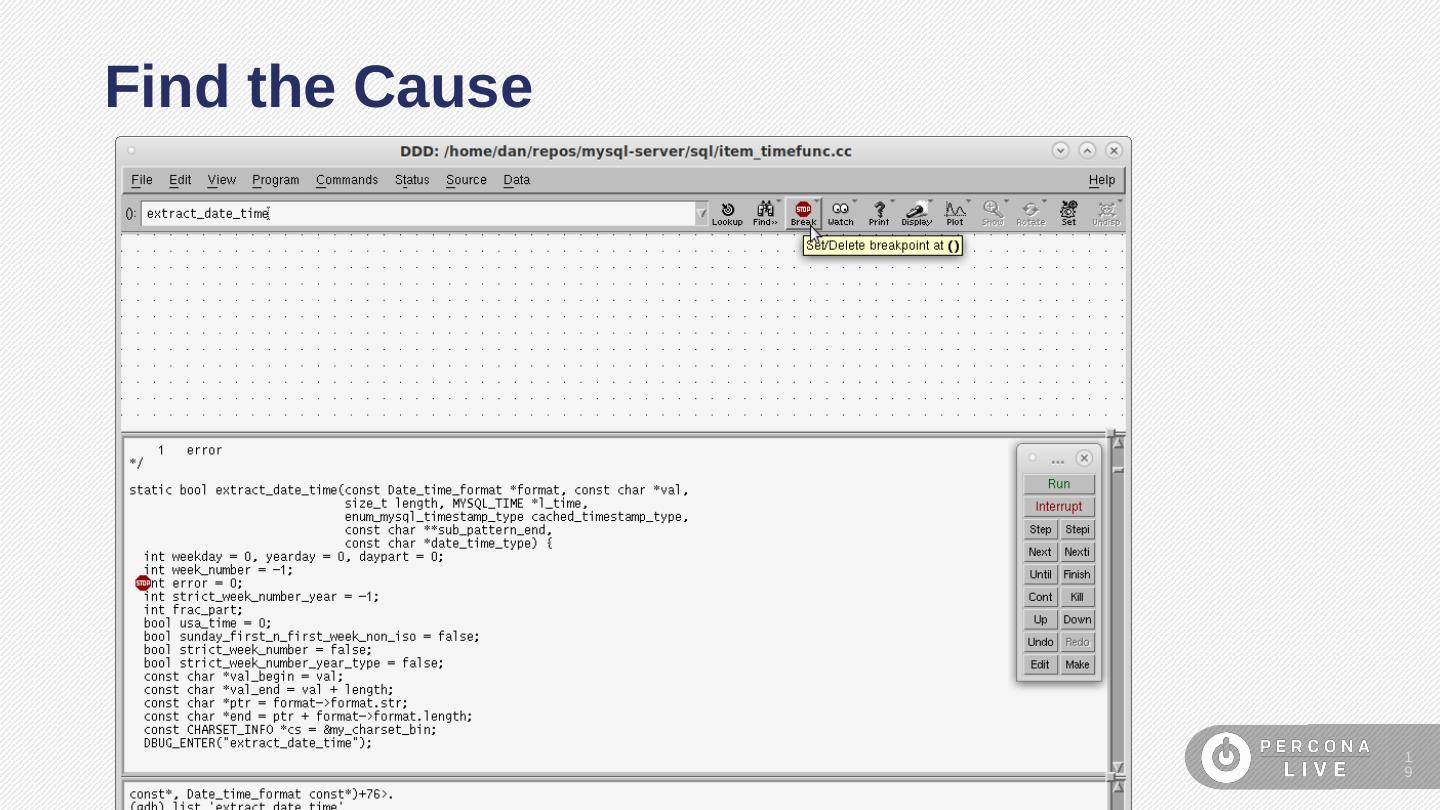
Task: Open the Source menu
Action: coord(466,180)
